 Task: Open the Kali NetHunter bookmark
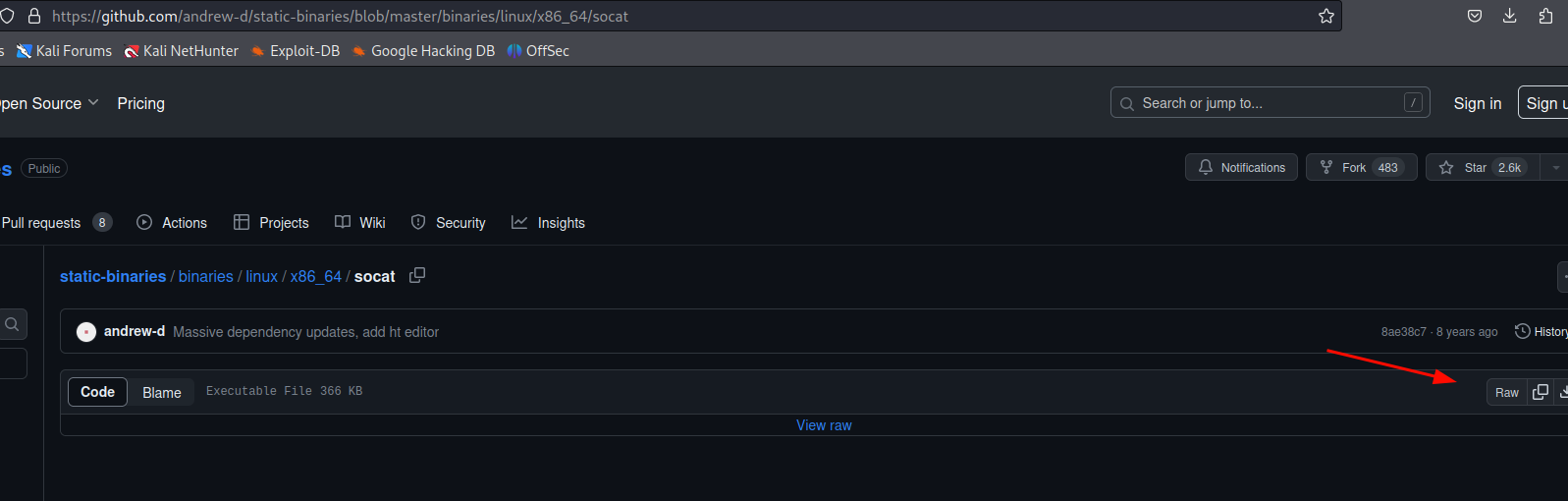pos(181,51)
